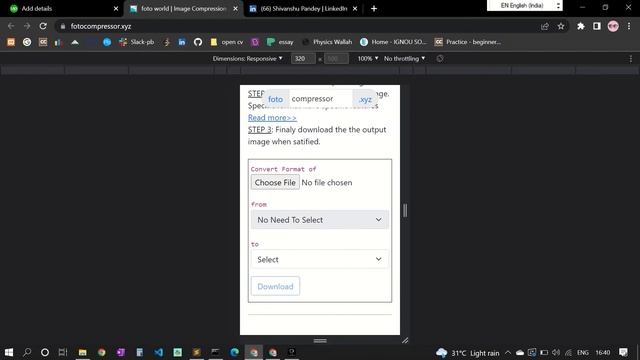Viewport: 640px width, 360px height.
Task: Bookmark this page with star icon
Action: point(561,26)
